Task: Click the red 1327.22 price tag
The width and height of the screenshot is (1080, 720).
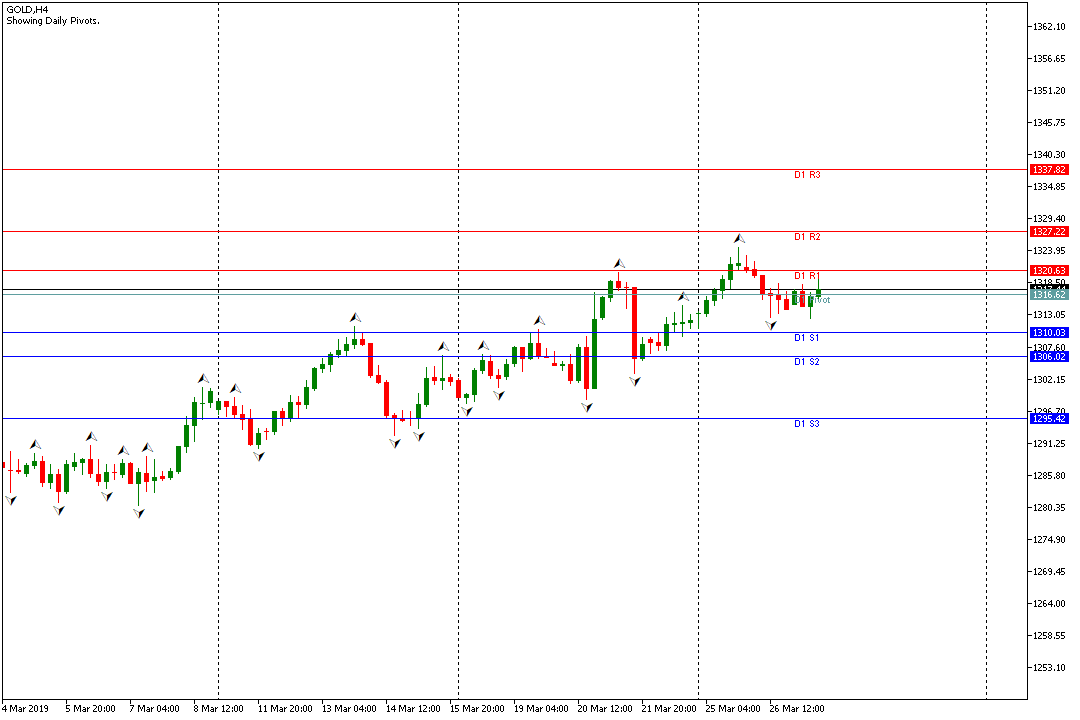Action: click(1049, 232)
